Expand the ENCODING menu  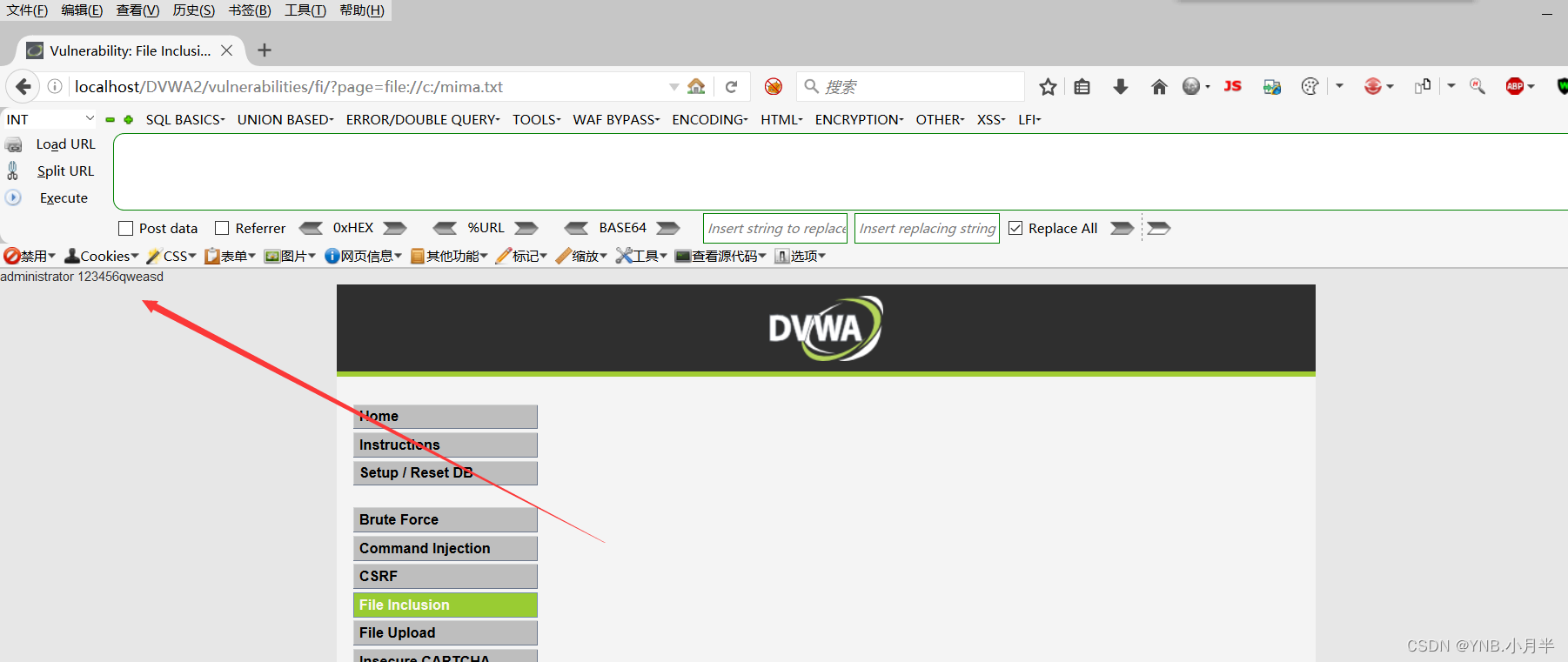[710, 119]
